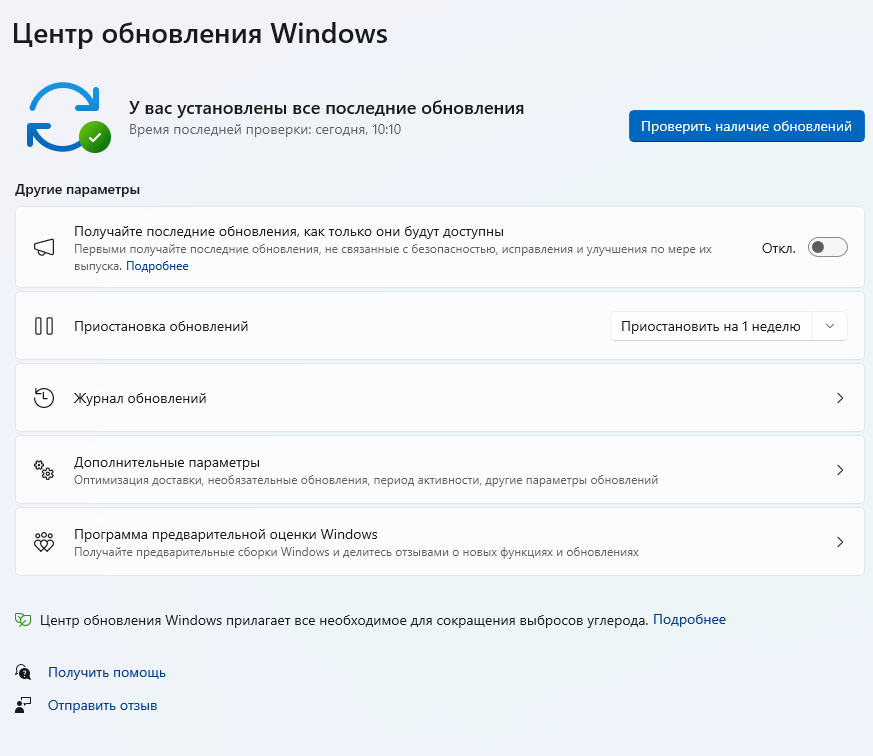Open the Получить помощь link

coord(107,672)
